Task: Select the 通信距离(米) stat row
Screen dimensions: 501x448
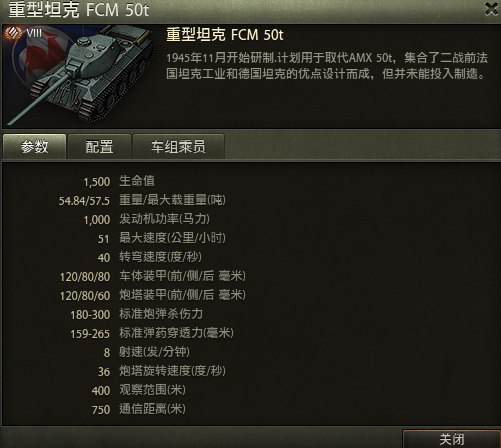Action: (139, 409)
